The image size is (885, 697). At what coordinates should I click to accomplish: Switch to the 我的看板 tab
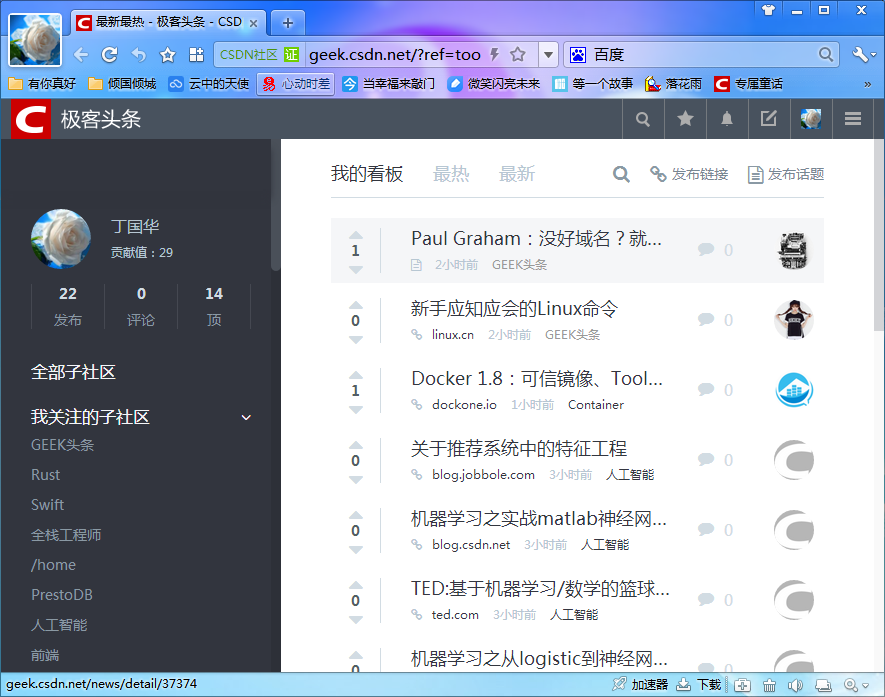pyautogui.click(x=367, y=174)
